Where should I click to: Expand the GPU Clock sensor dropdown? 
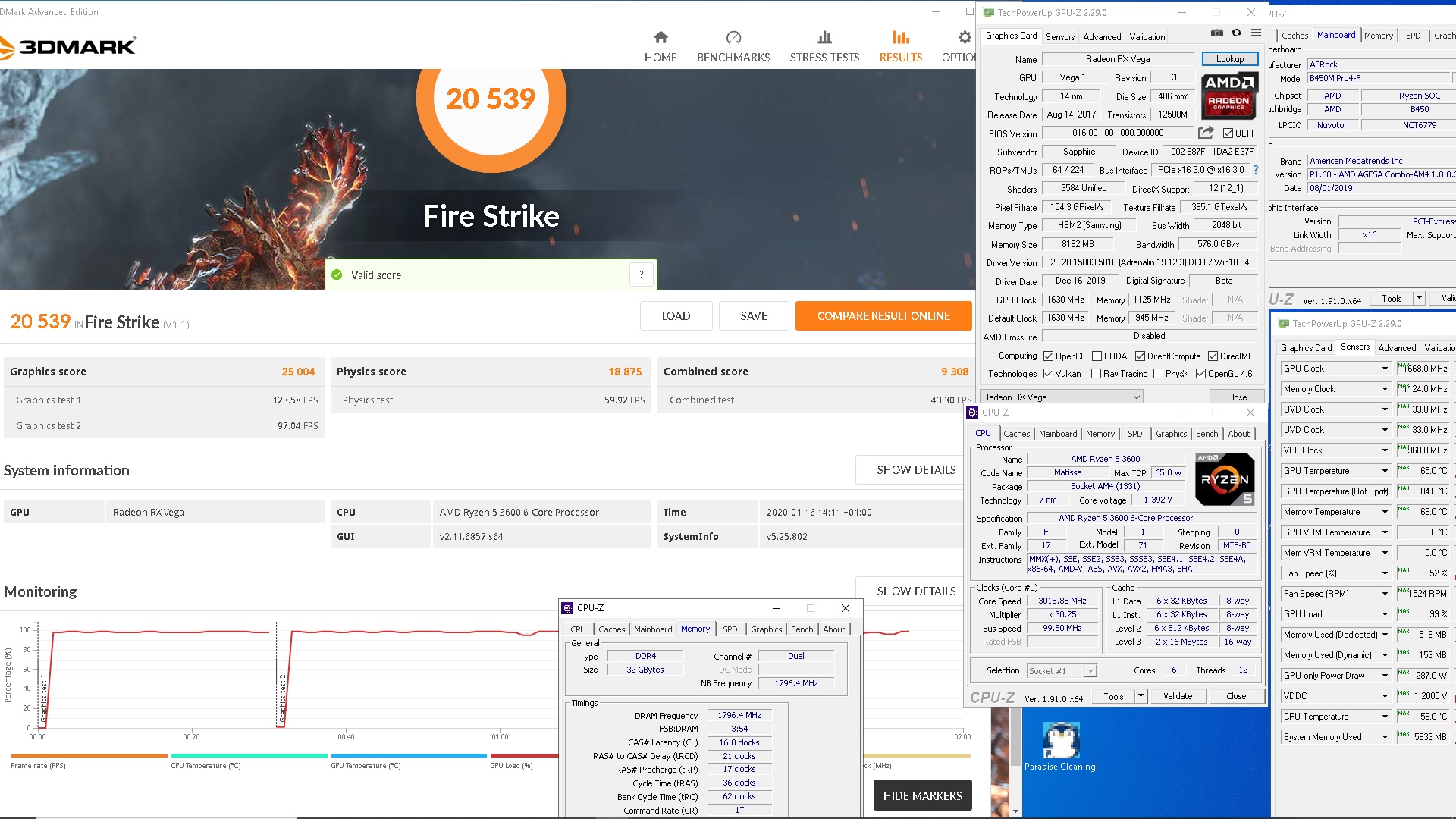tap(1385, 369)
